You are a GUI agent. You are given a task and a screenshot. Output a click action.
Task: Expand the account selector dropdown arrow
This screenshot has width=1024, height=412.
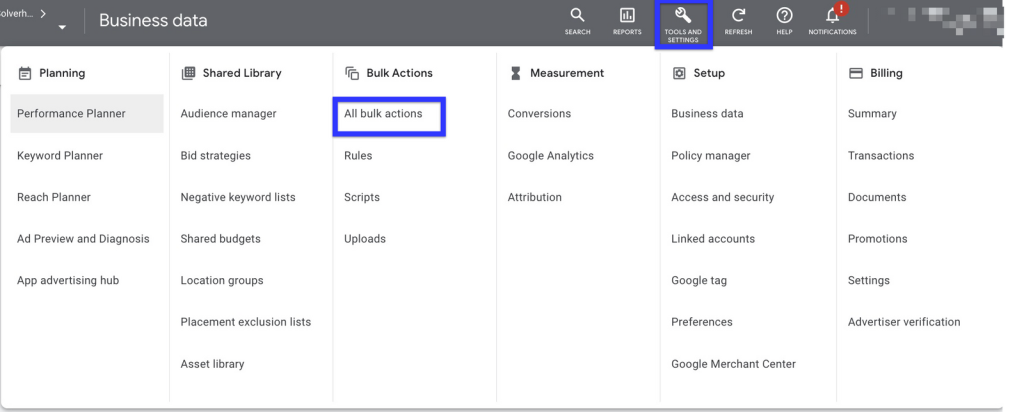[63, 27]
